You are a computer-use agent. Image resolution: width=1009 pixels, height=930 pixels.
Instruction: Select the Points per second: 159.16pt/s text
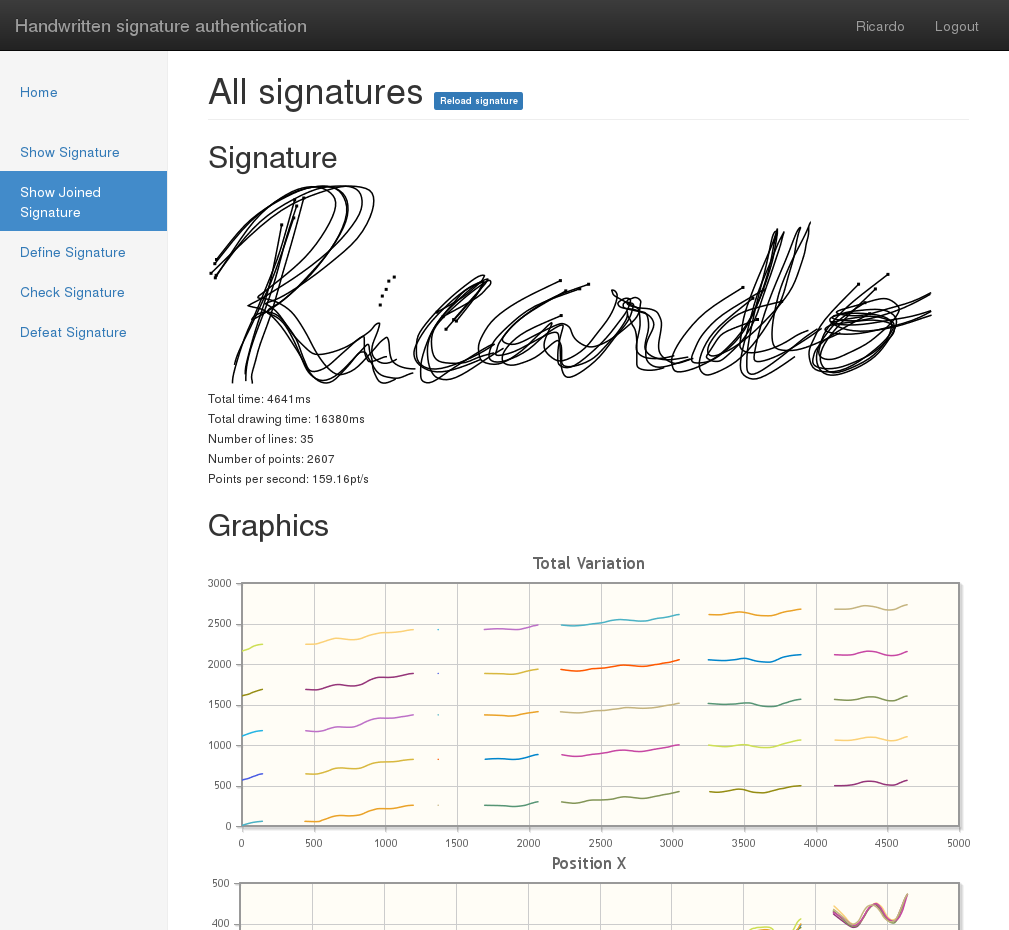coord(288,479)
